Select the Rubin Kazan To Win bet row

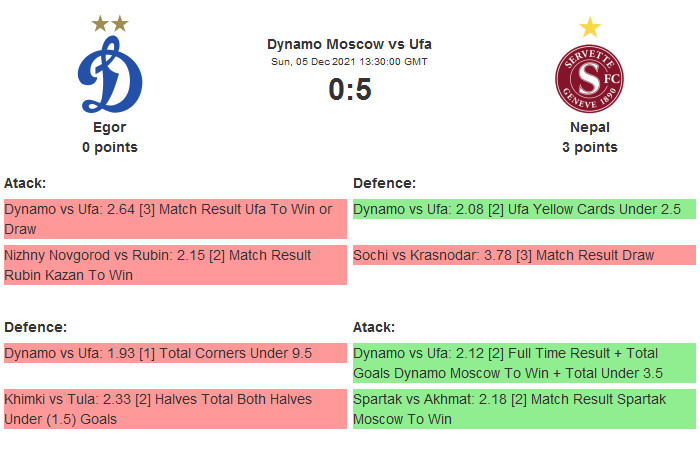click(x=175, y=265)
